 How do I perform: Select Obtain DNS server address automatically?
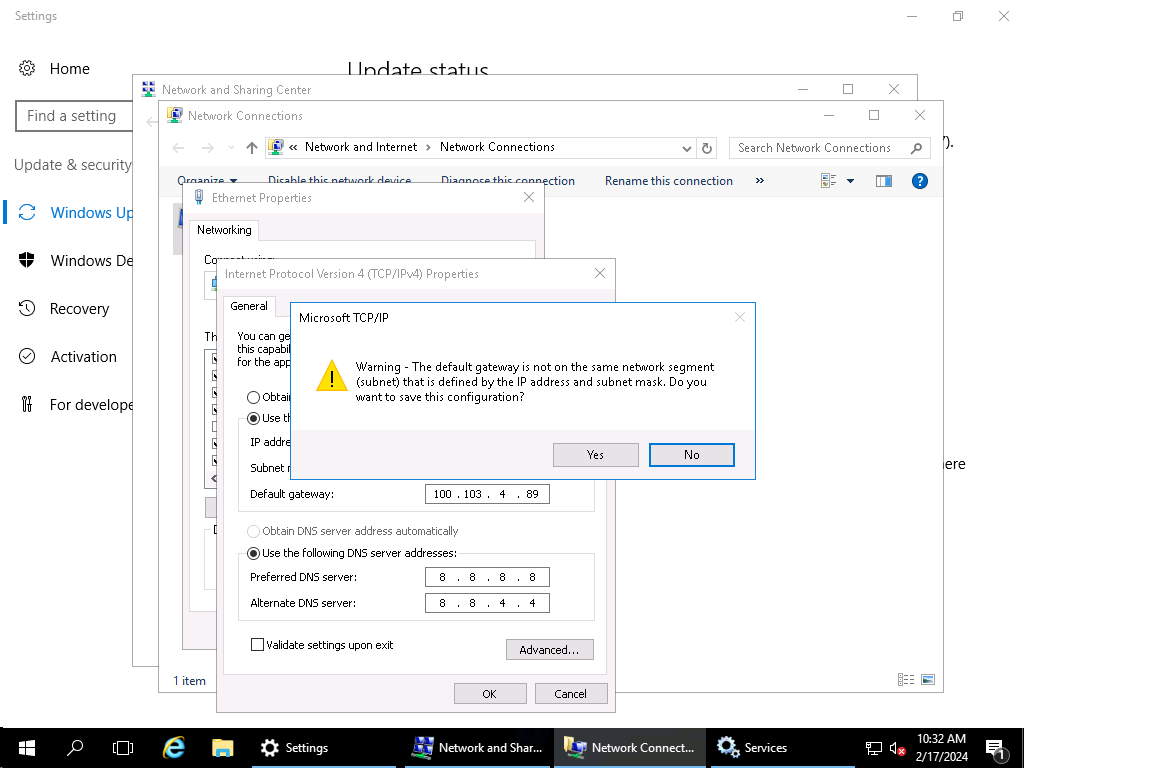[253, 531]
